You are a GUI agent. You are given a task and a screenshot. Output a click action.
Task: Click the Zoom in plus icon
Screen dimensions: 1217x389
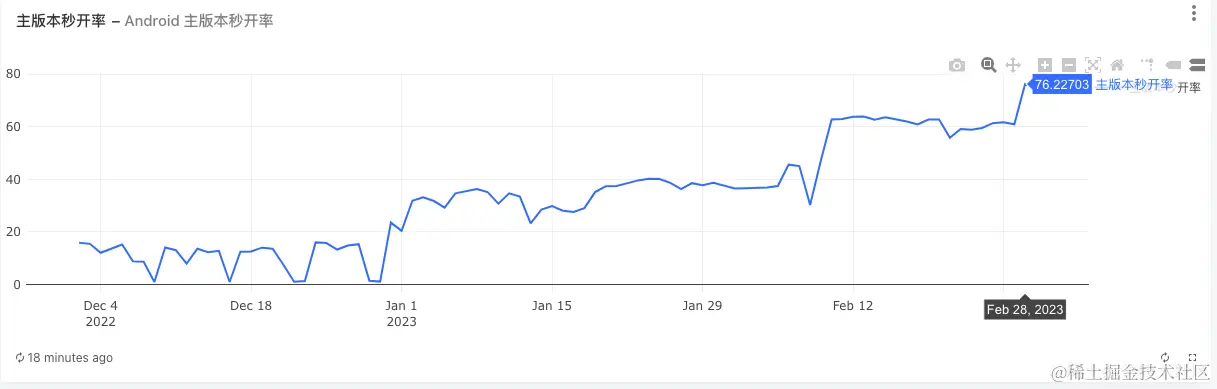1045,65
